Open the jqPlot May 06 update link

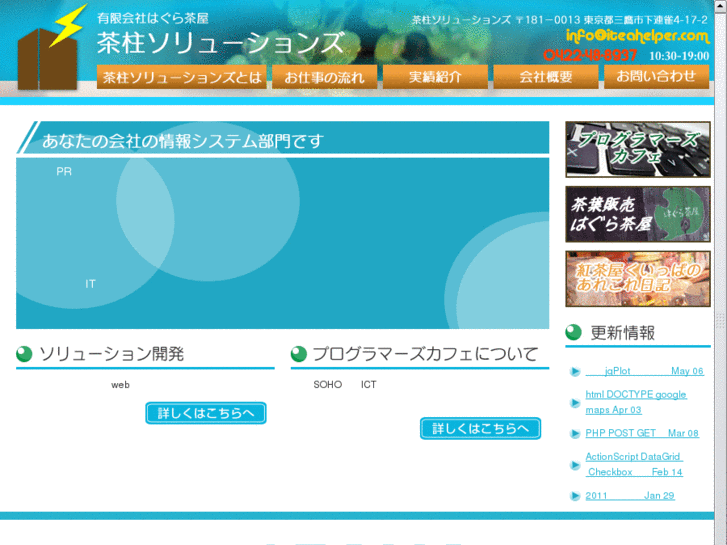click(x=644, y=371)
